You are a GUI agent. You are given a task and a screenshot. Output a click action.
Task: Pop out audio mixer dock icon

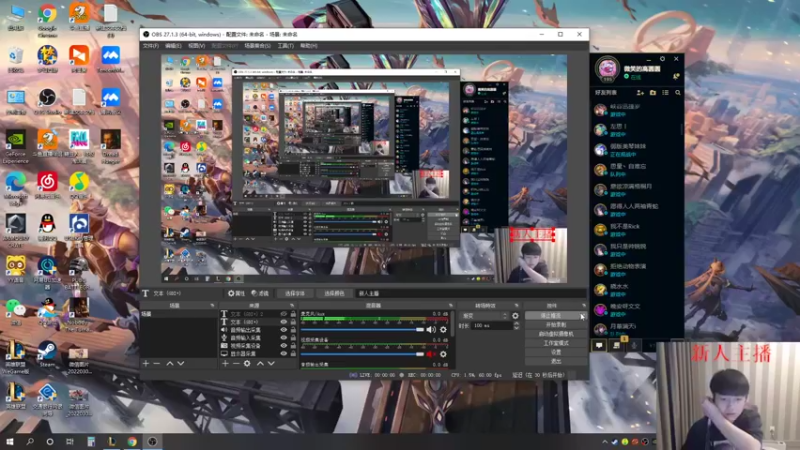pos(451,306)
